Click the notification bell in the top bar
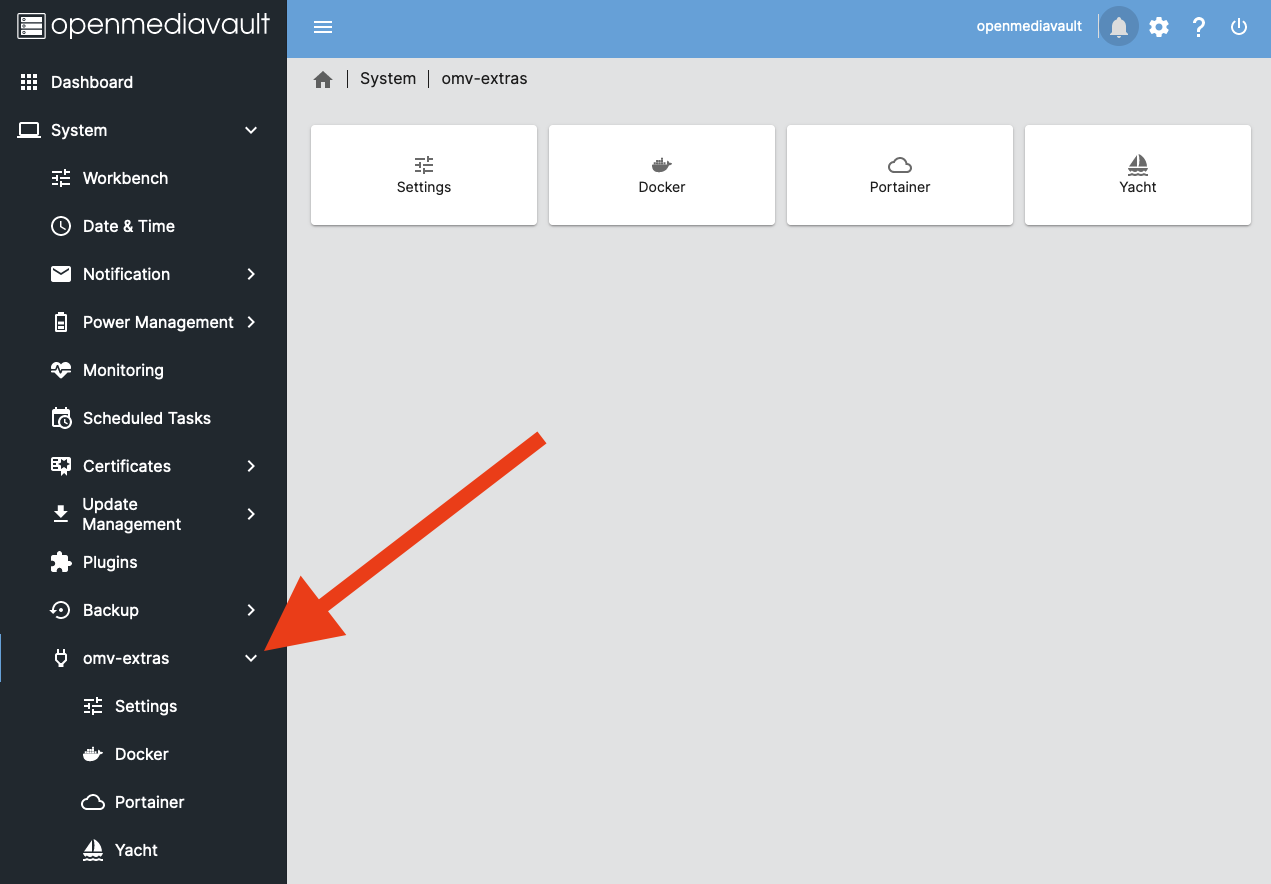The width and height of the screenshot is (1271, 884). (1118, 26)
